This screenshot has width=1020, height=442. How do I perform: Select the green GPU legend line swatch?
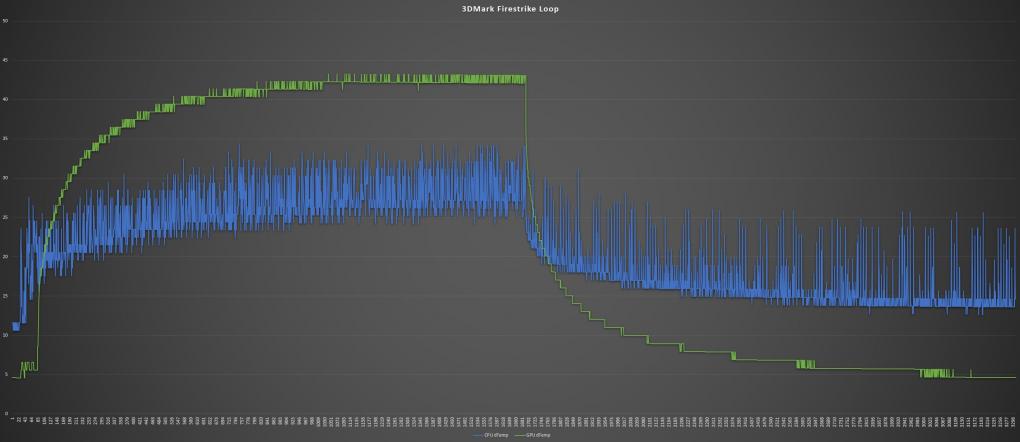518,435
